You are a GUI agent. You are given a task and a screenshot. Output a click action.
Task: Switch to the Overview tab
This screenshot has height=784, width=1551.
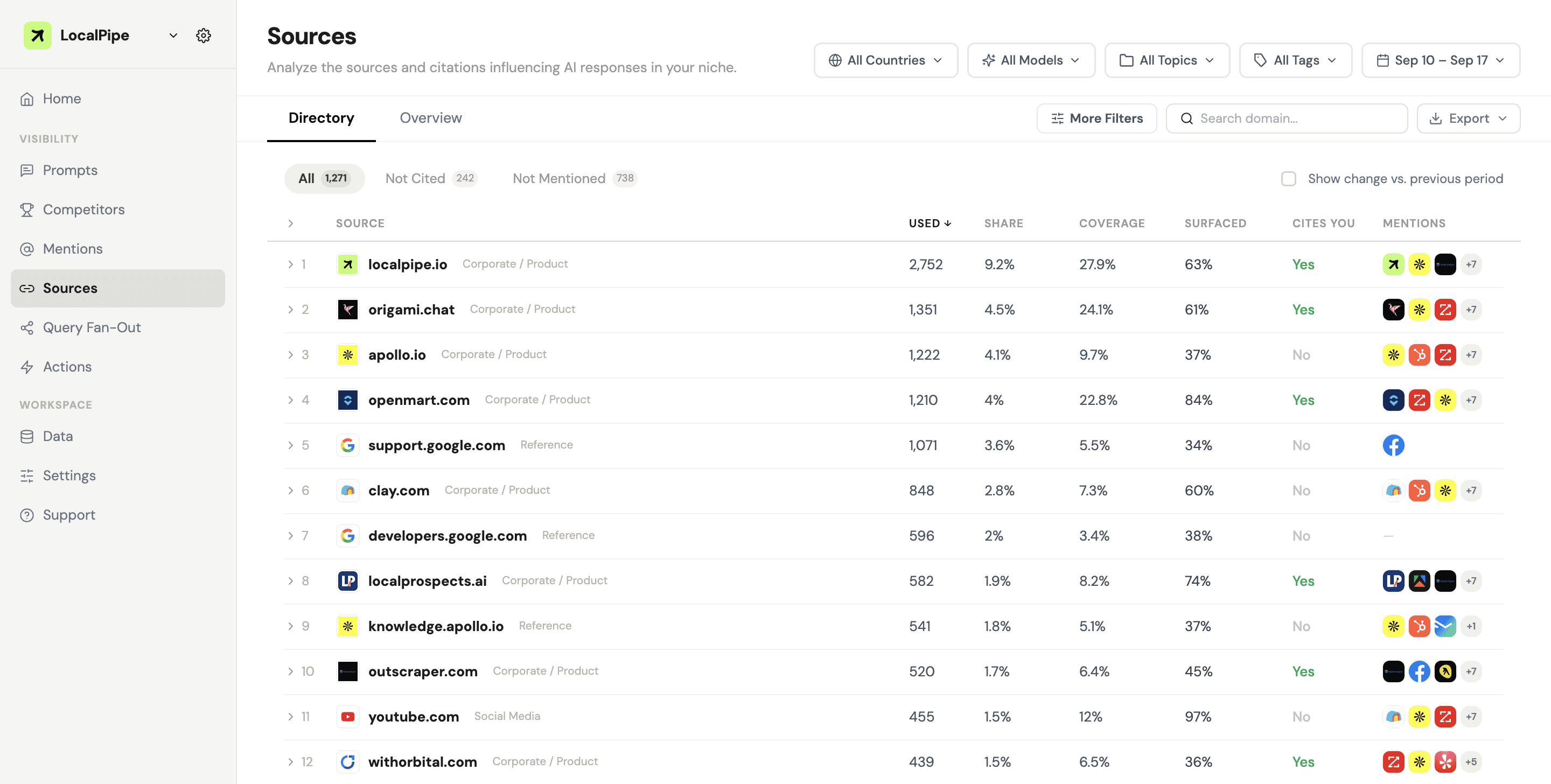[x=430, y=118]
